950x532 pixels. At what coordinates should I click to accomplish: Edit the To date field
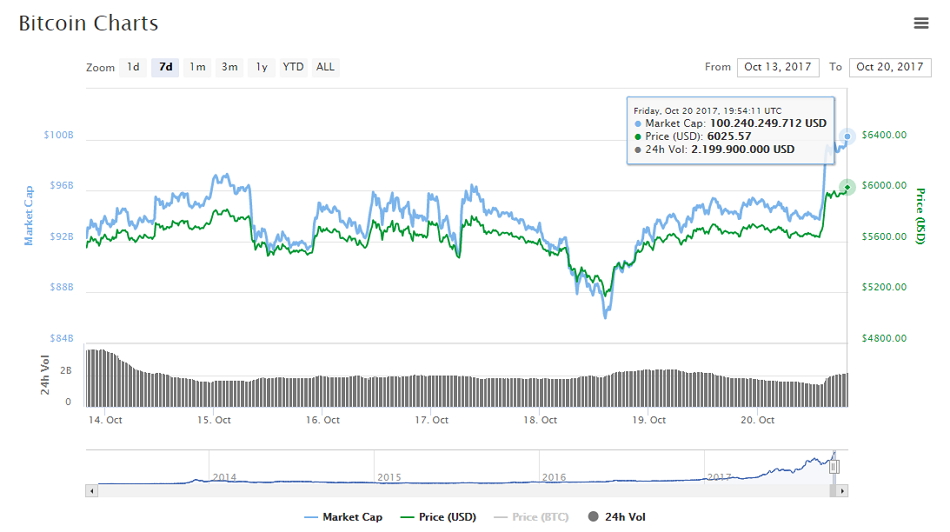(890, 67)
